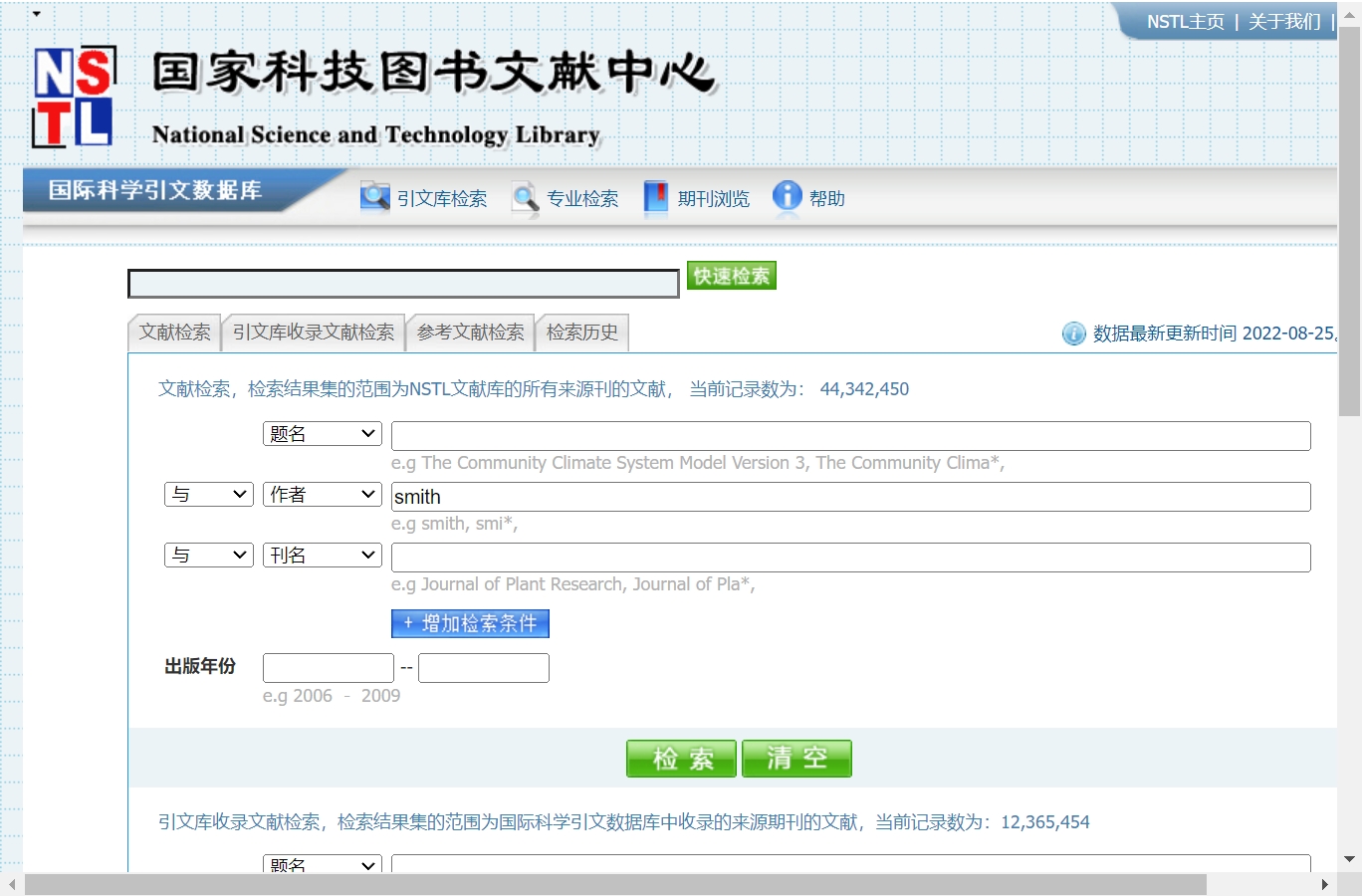This screenshot has width=1362, height=896.
Task: Click the author field containing smith
Action: 851,497
